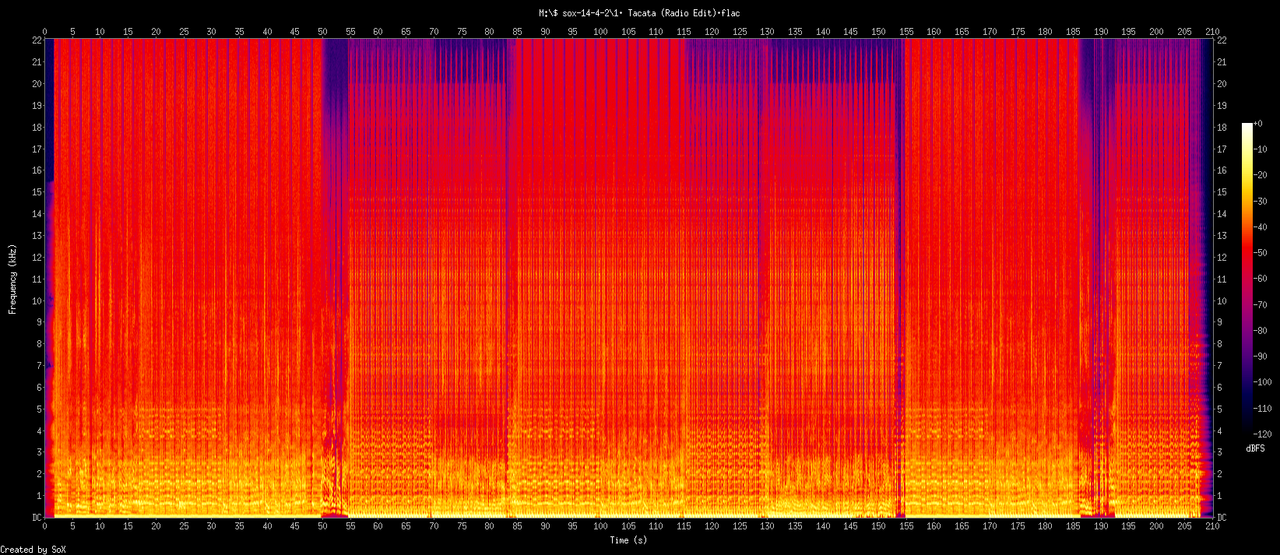Click the 'Created by SoX' text
Viewport: 1280px width, 555px height.
point(33,549)
